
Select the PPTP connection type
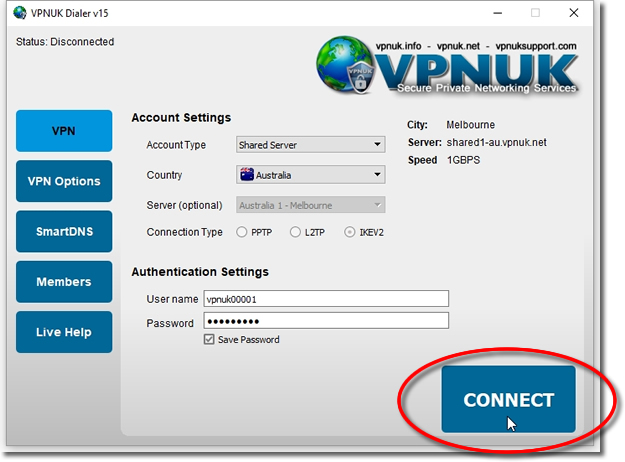[242, 232]
